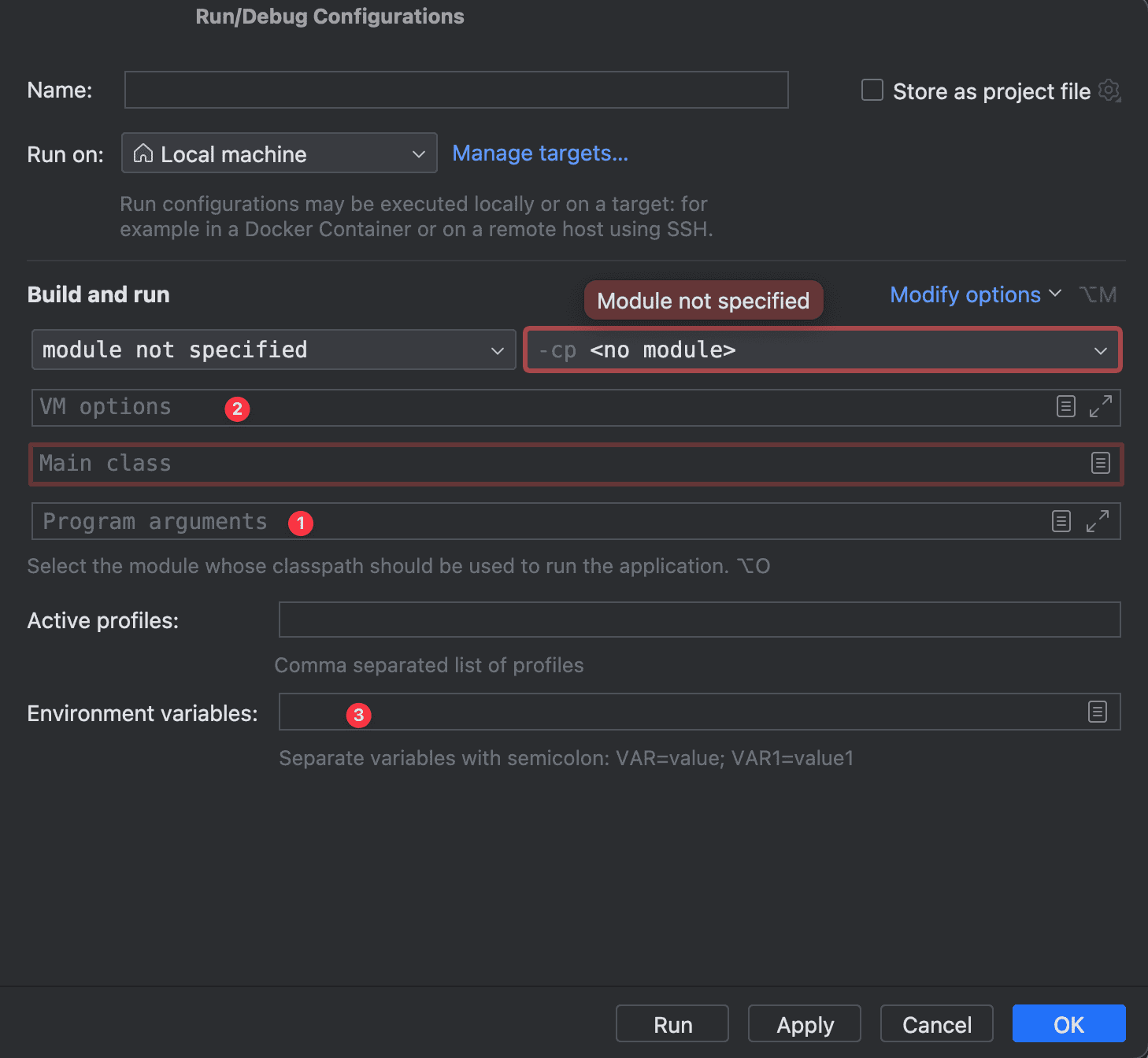Expand the -cp <no module> classpath dropdown
Image resolution: width=1148 pixels, height=1058 pixels.
coord(822,350)
